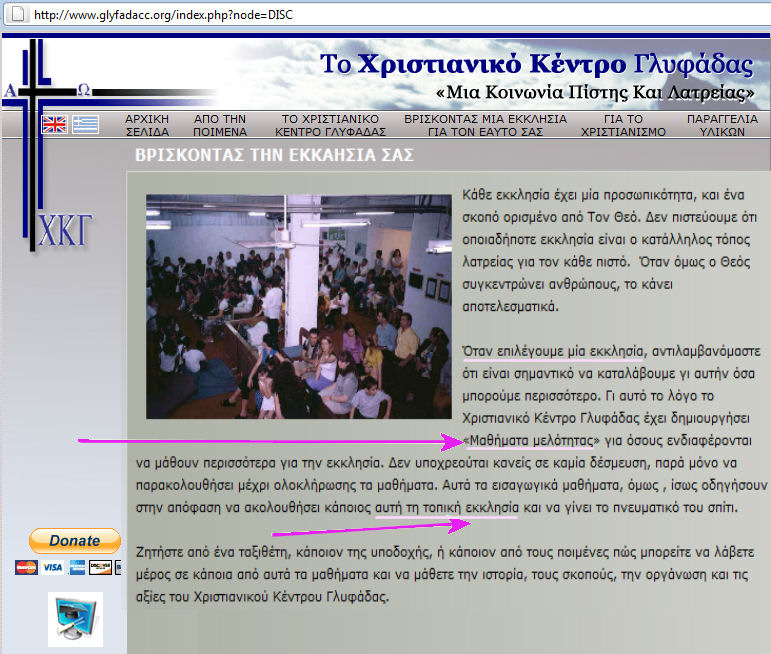Click the Donate button
The width and height of the screenshot is (771, 654).
(75, 541)
